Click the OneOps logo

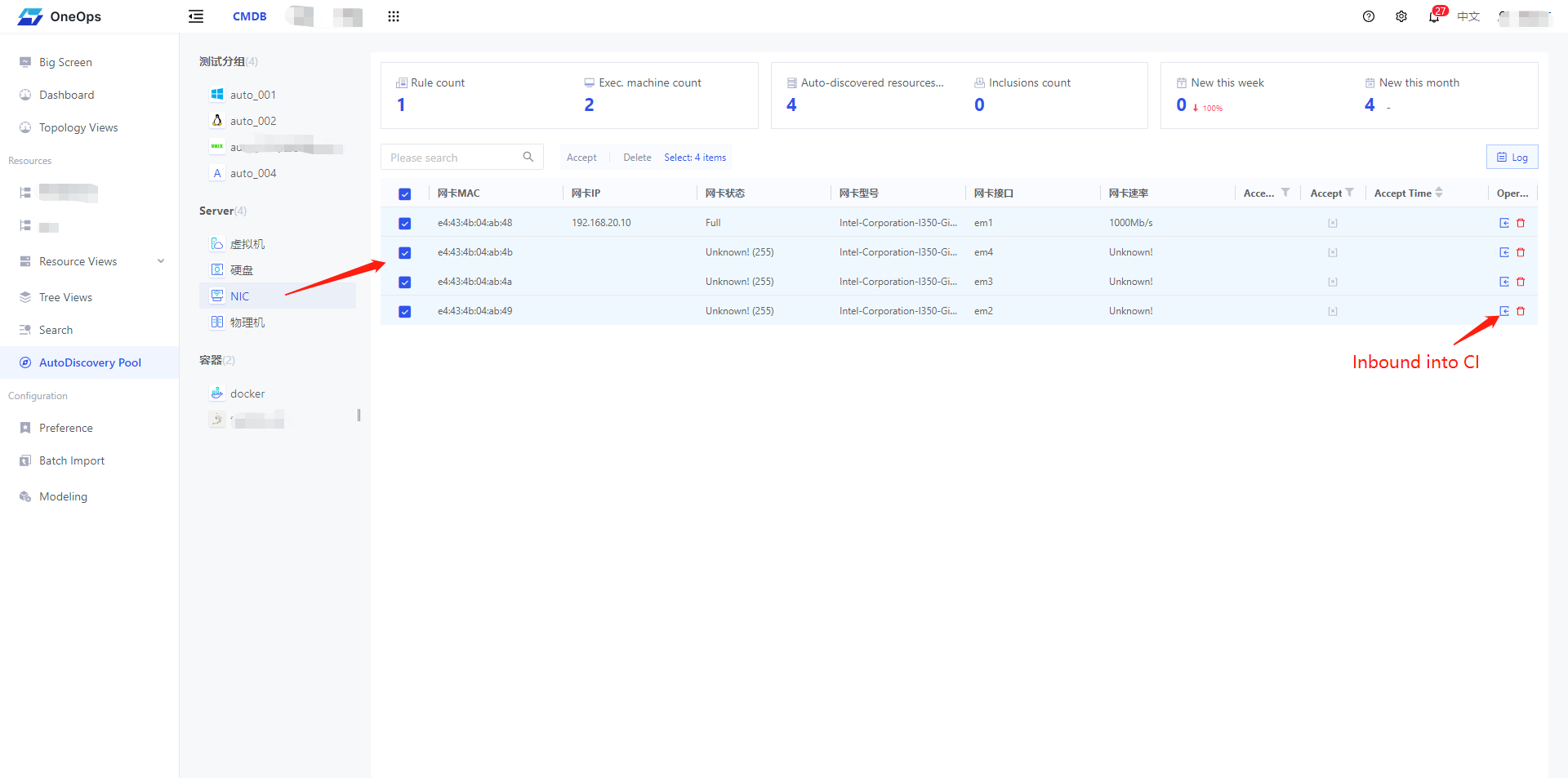point(60,16)
